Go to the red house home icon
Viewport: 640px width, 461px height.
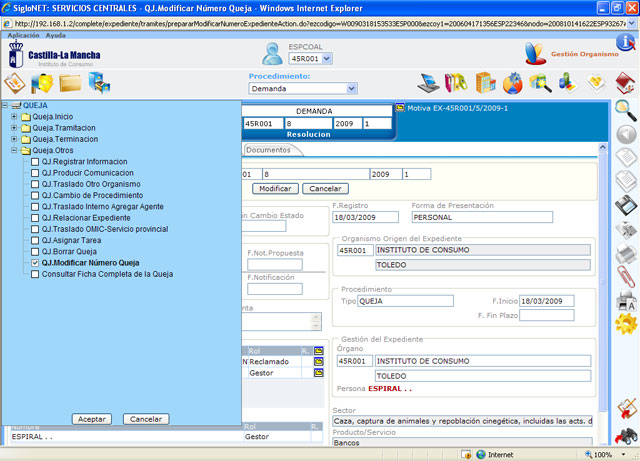point(625,83)
